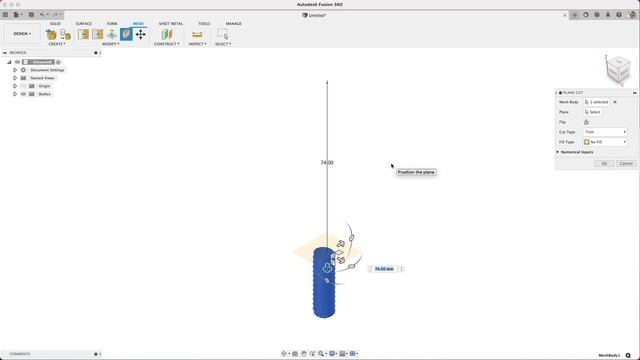This screenshot has width=640, height=360.
Task: Open the CONSTRUCT dropdown menu
Action: point(167,44)
